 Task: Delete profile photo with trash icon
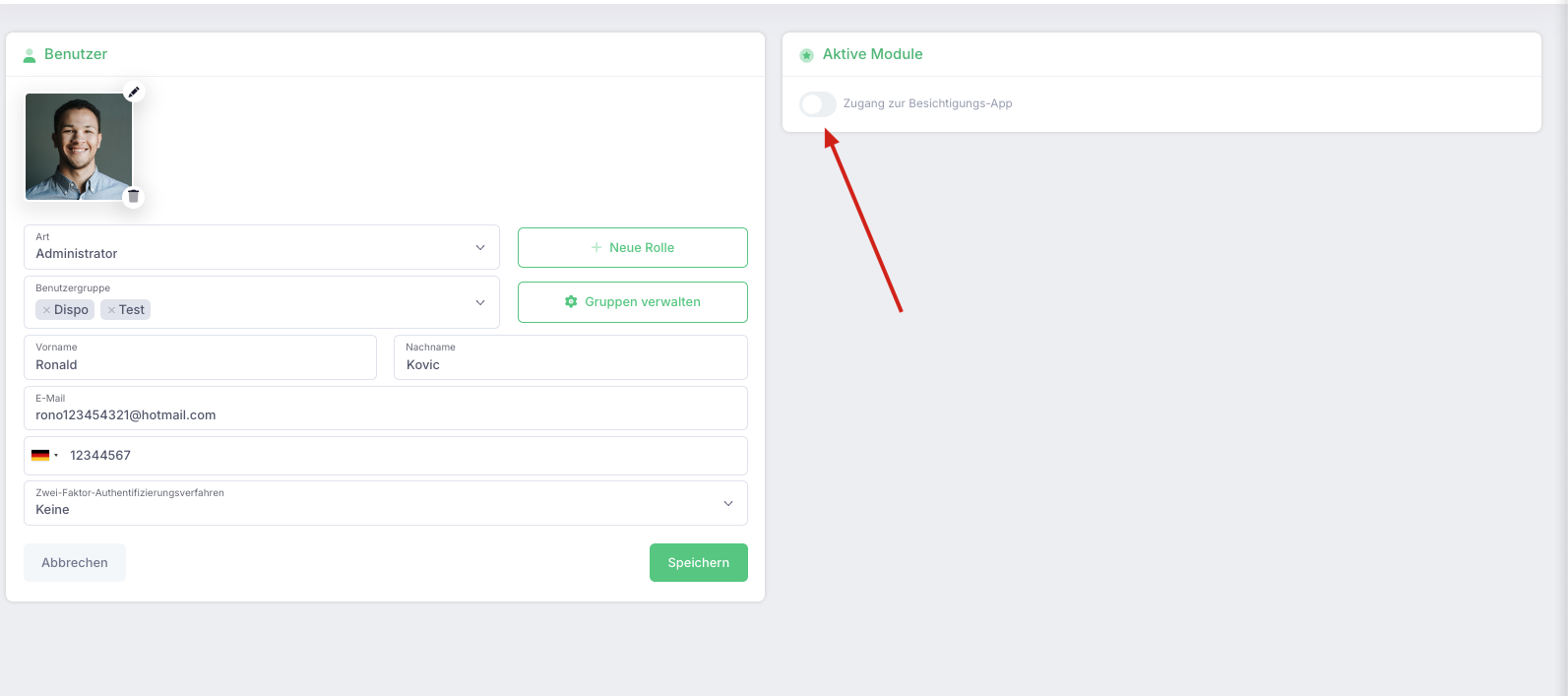click(134, 196)
